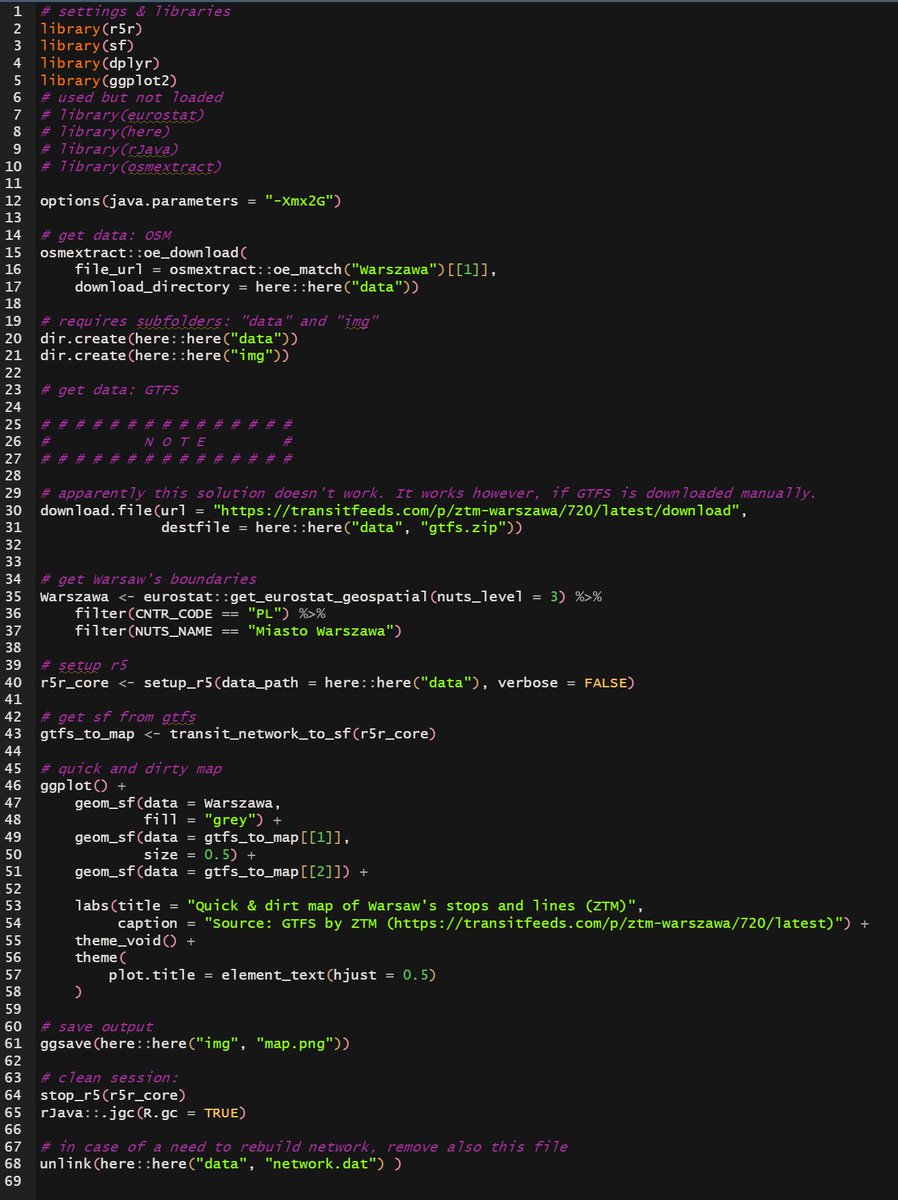
Task: Click line number 69 in the gutter
Action: tap(12, 1182)
